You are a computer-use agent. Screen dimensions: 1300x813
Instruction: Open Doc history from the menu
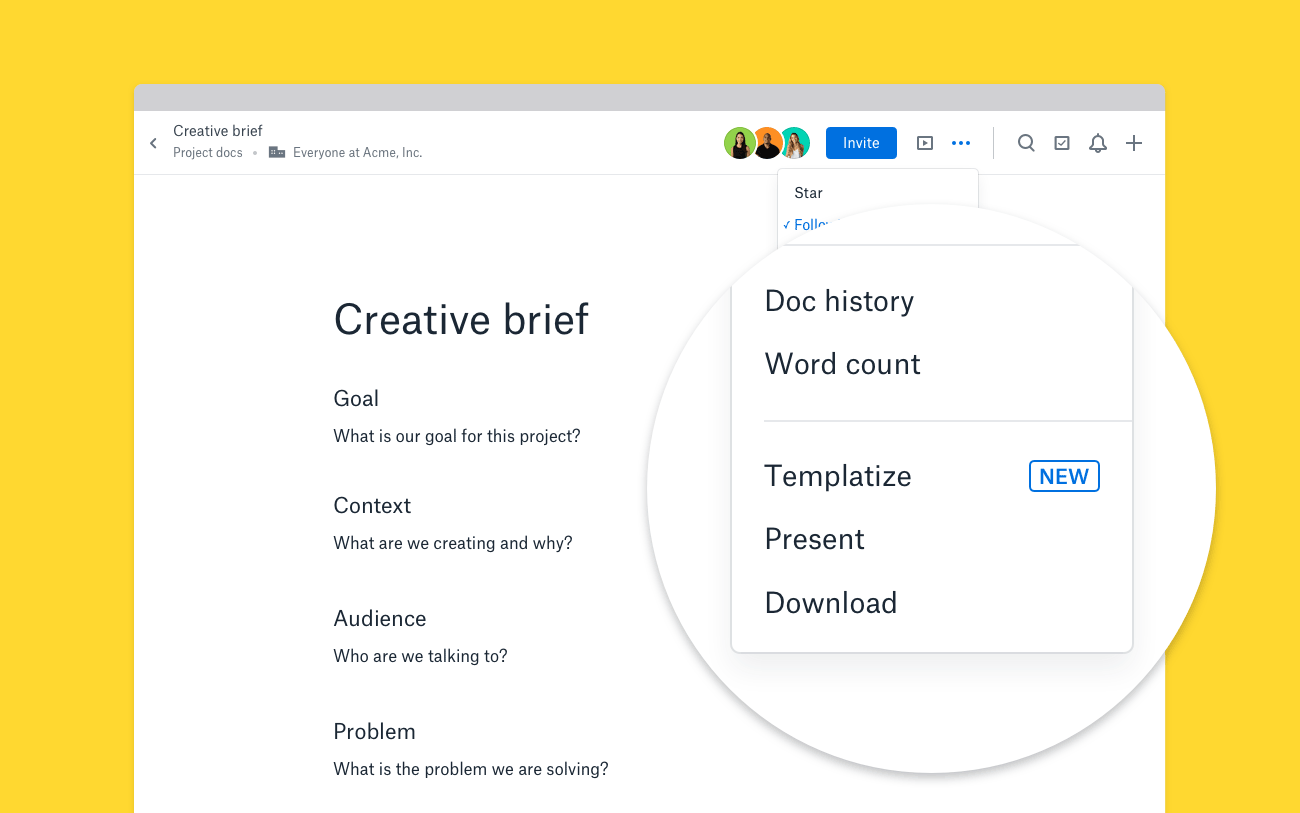point(839,300)
